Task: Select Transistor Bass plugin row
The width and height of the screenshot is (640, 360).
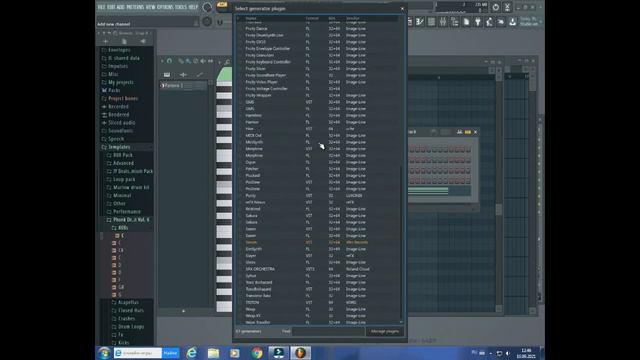Action: coord(318,296)
